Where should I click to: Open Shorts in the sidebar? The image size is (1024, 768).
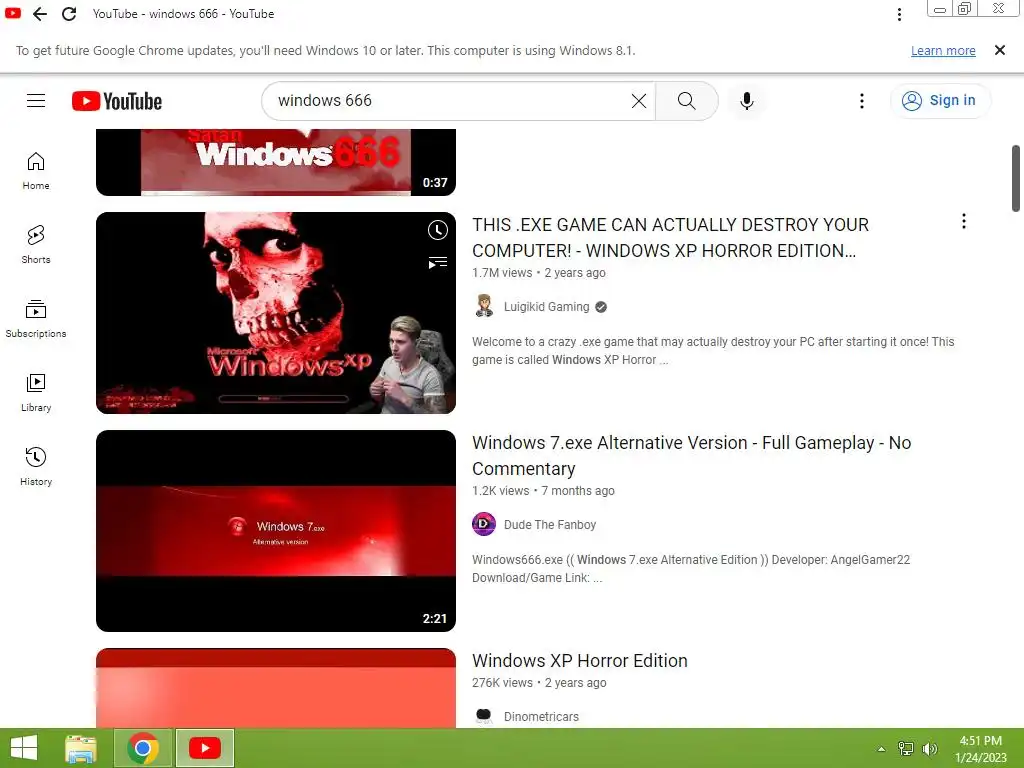point(36,244)
